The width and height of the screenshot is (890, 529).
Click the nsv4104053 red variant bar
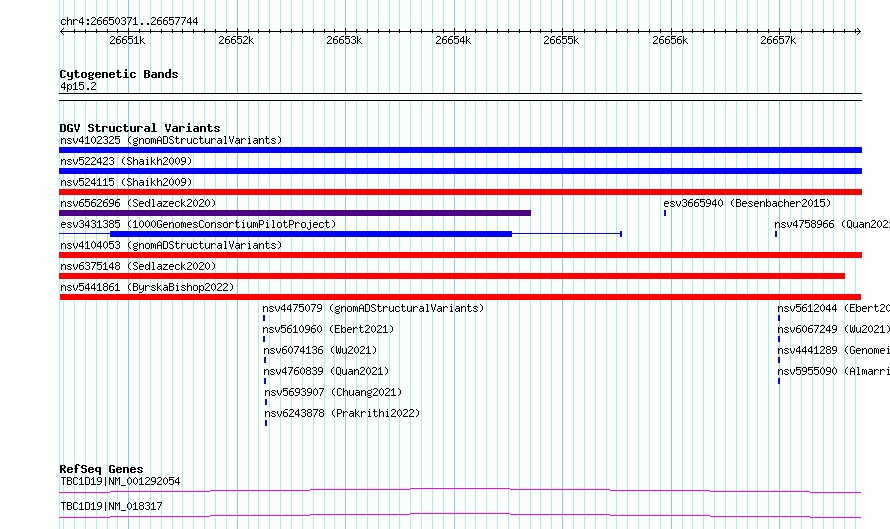[x=460, y=255]
